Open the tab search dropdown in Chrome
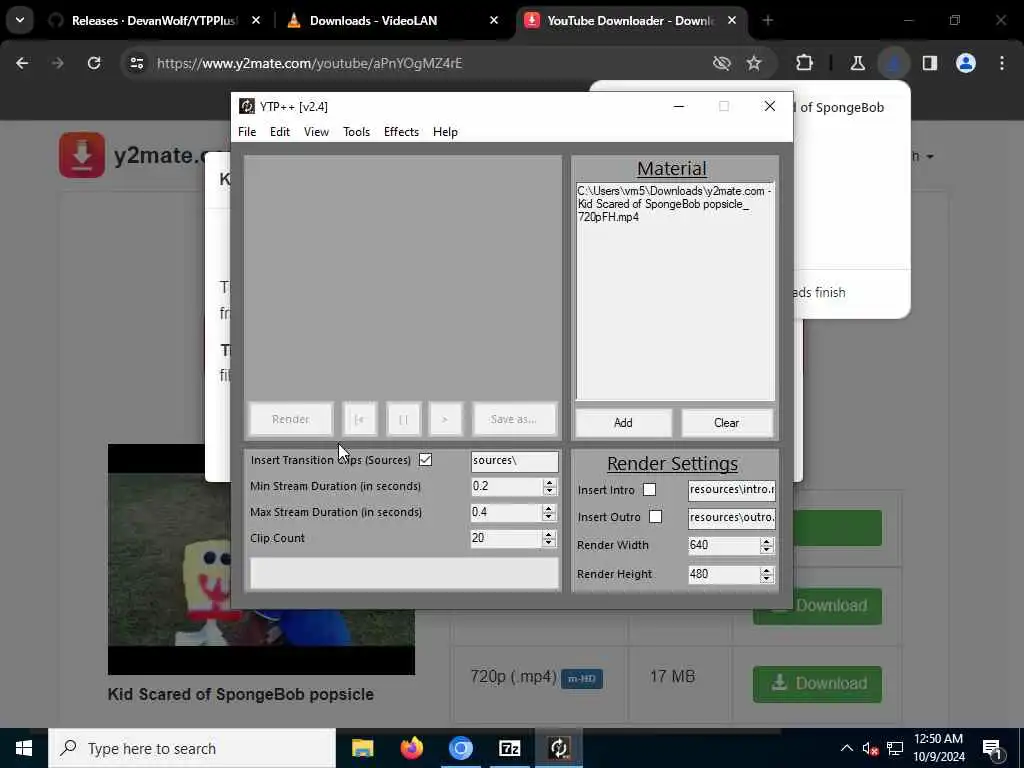Image resolution: width=1024 pixels, height=768 pixels. [x=20, y=20]
